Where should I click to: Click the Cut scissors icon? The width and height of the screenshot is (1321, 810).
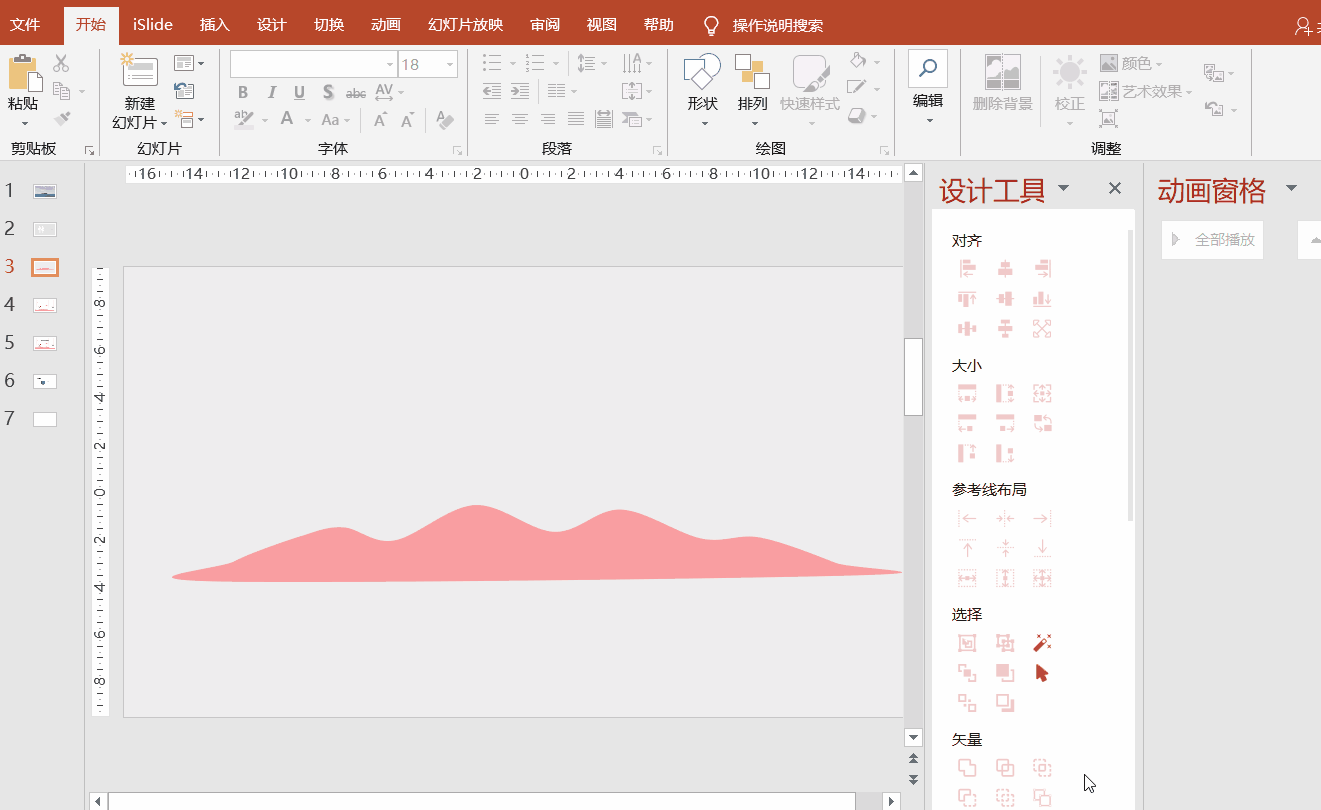point(61,64)
